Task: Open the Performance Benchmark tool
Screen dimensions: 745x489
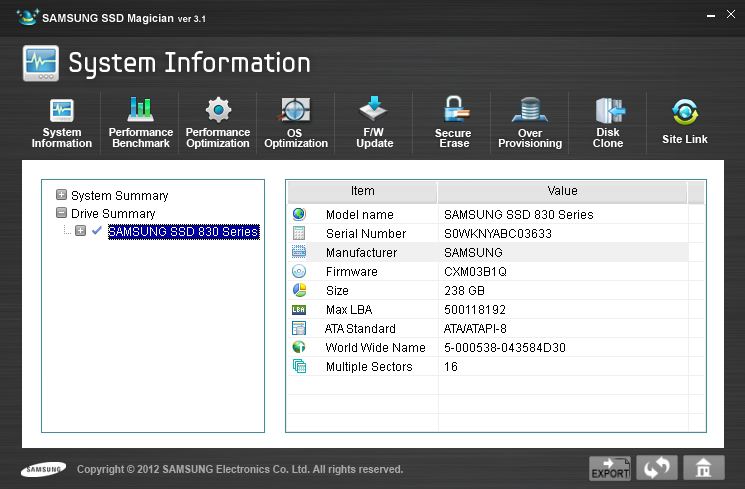Action: click(141, 122)
